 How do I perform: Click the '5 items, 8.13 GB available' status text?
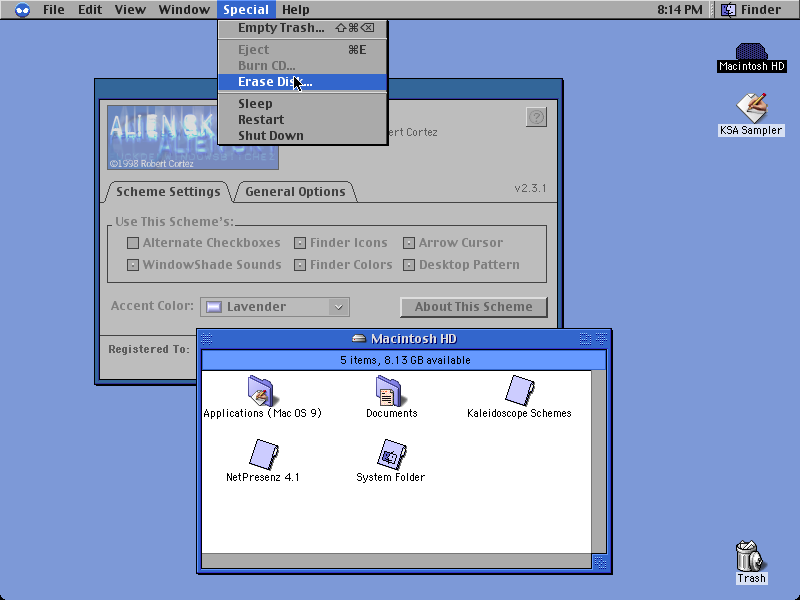[405, 360]
